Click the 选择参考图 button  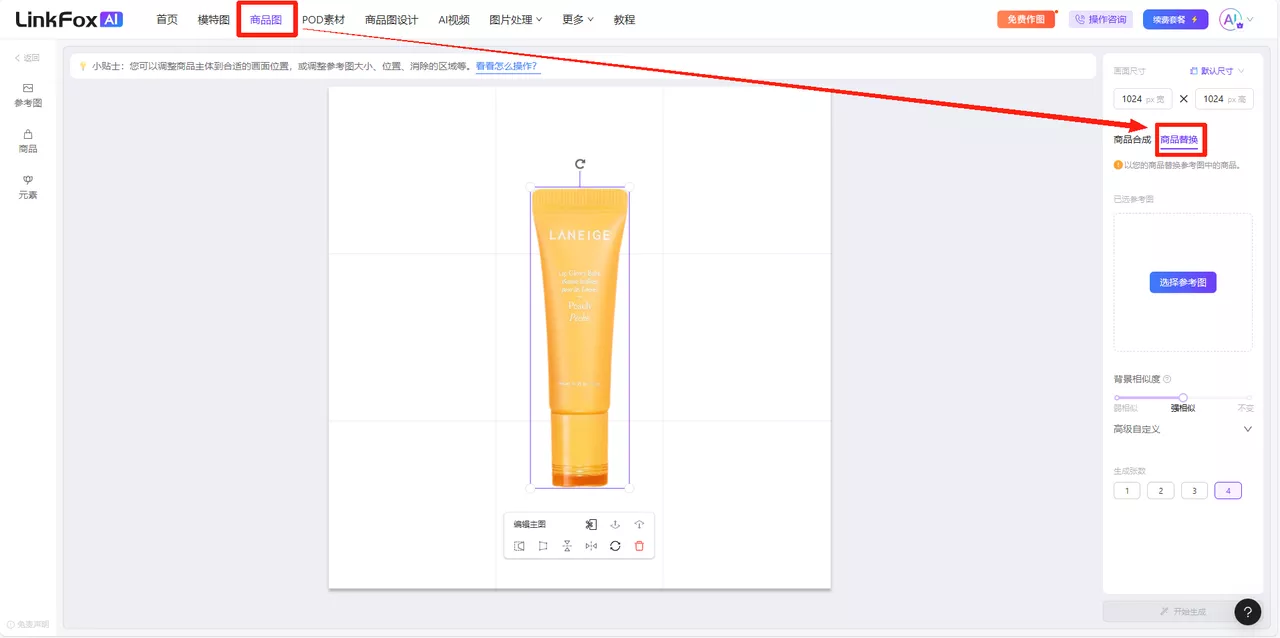point(1183,283)
